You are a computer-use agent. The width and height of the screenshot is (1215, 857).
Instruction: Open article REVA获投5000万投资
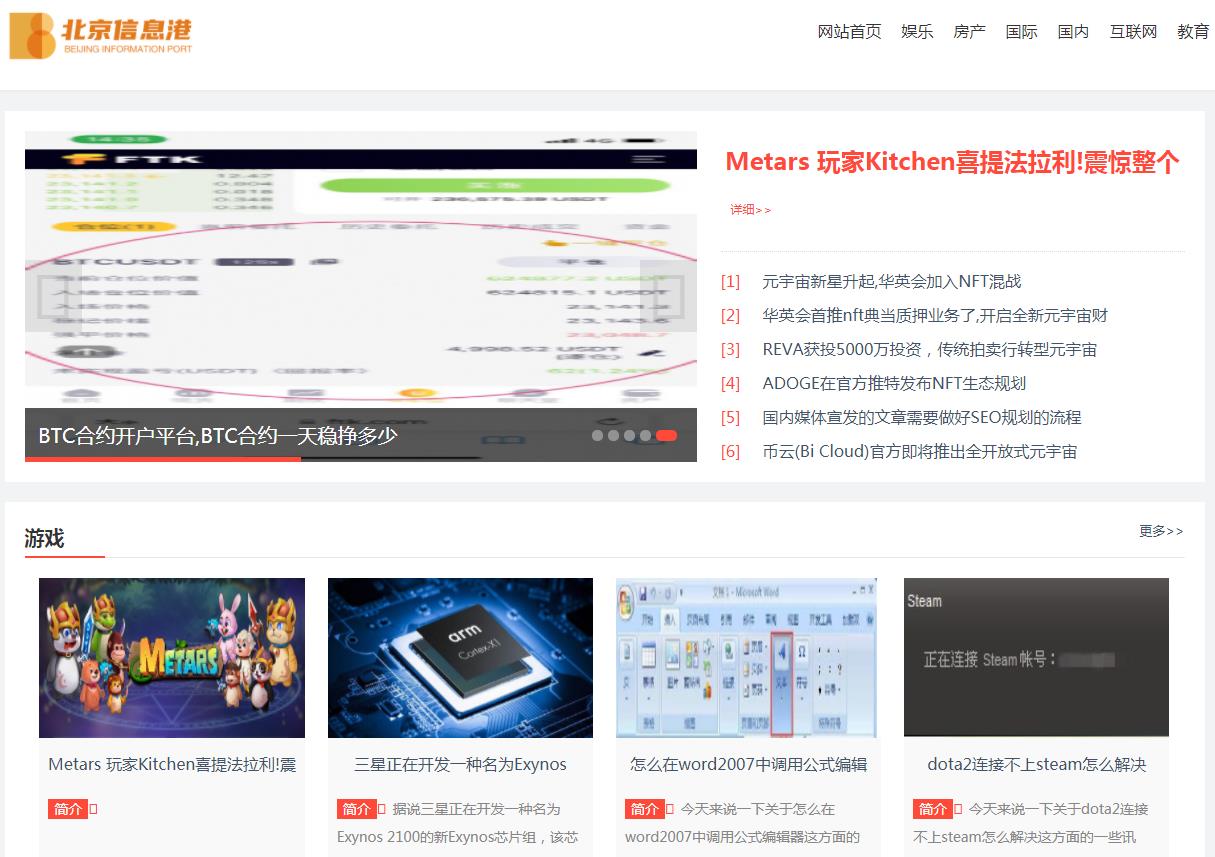(x=929, y=350)
